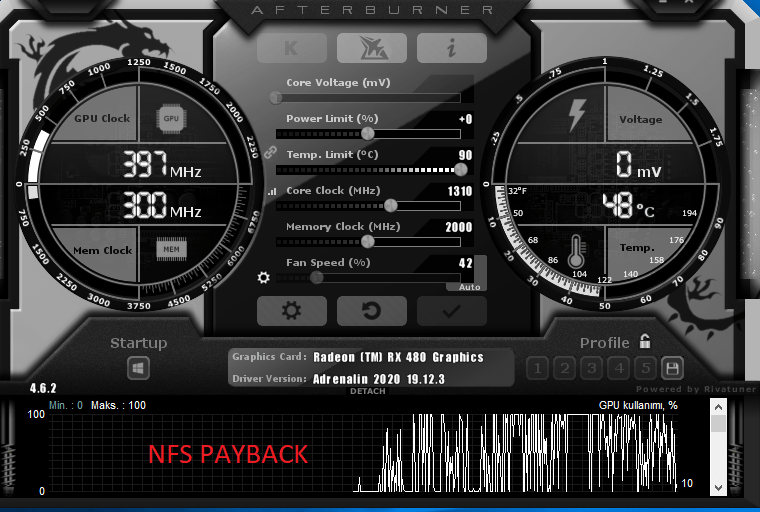Click the Core Clock slider handle
Viewport: 760px width, 512px height.
[x=391, y=206]
